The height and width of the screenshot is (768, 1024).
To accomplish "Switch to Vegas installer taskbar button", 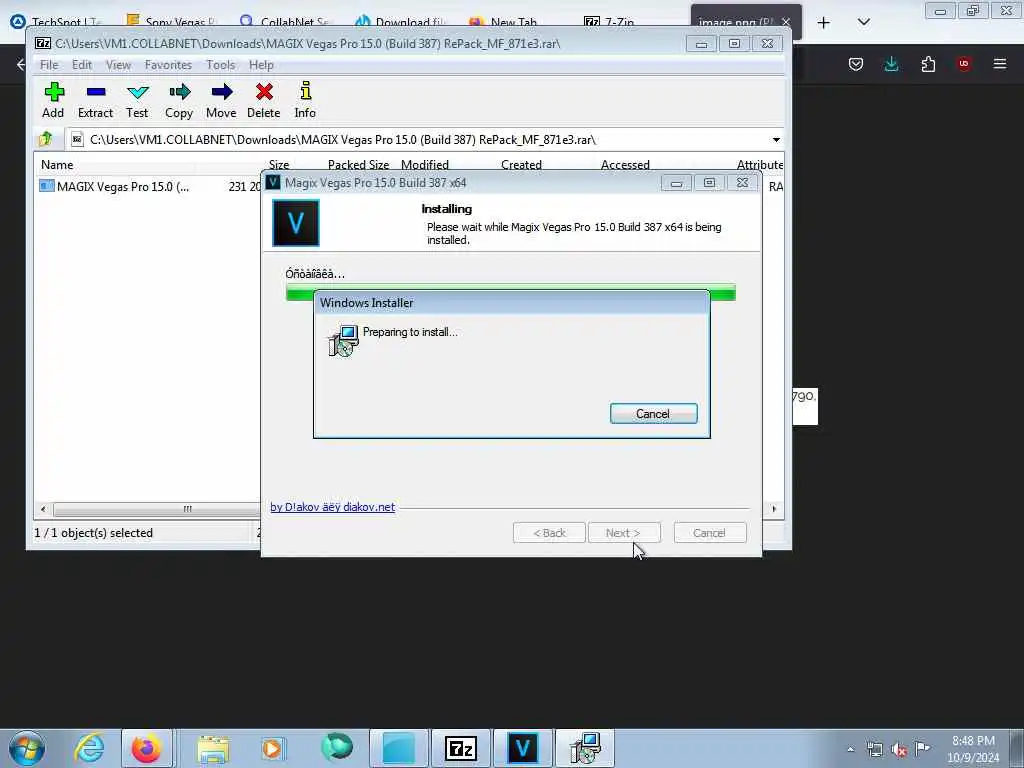I will 522,748.
